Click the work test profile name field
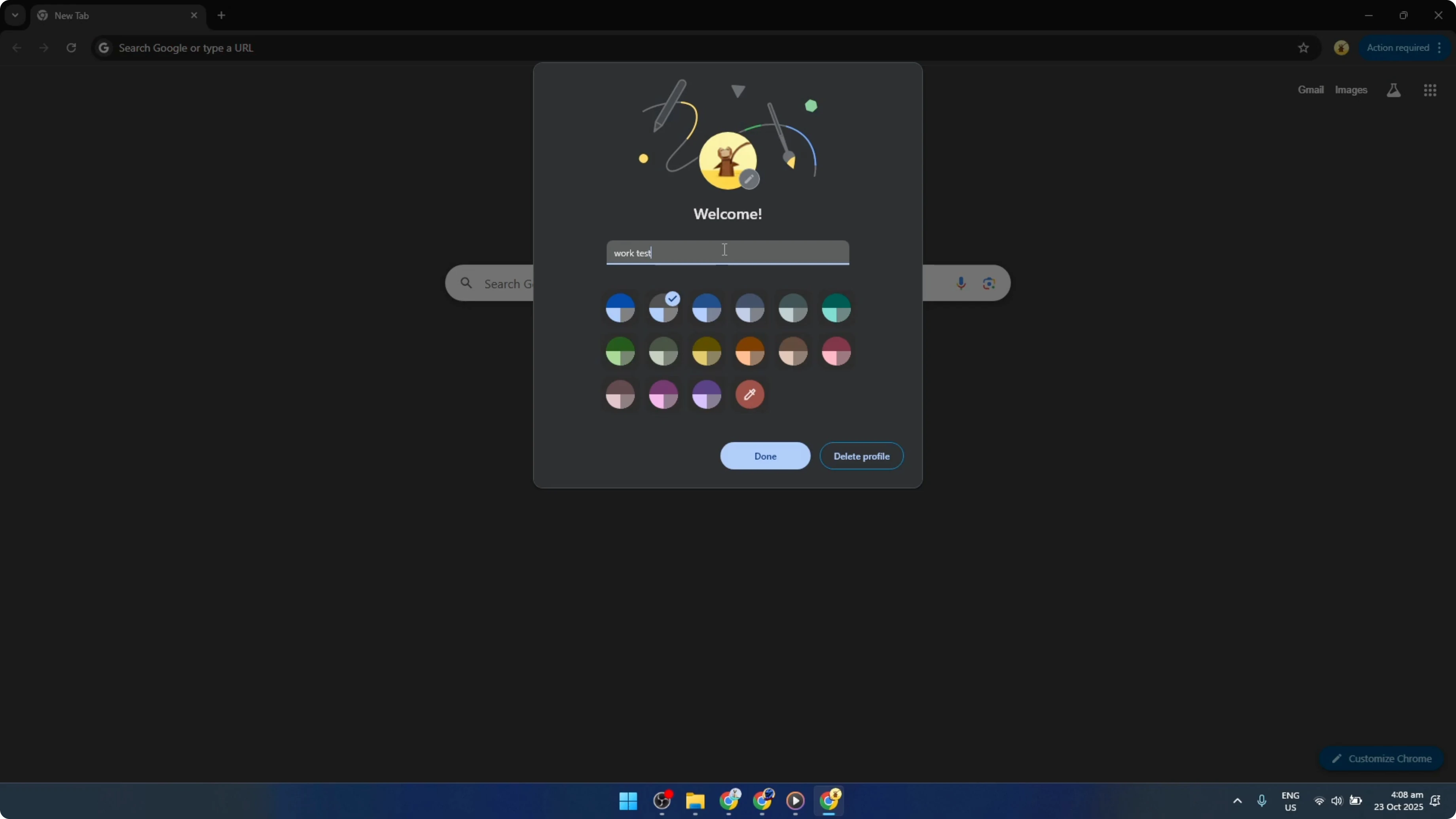 coord(728,253)
